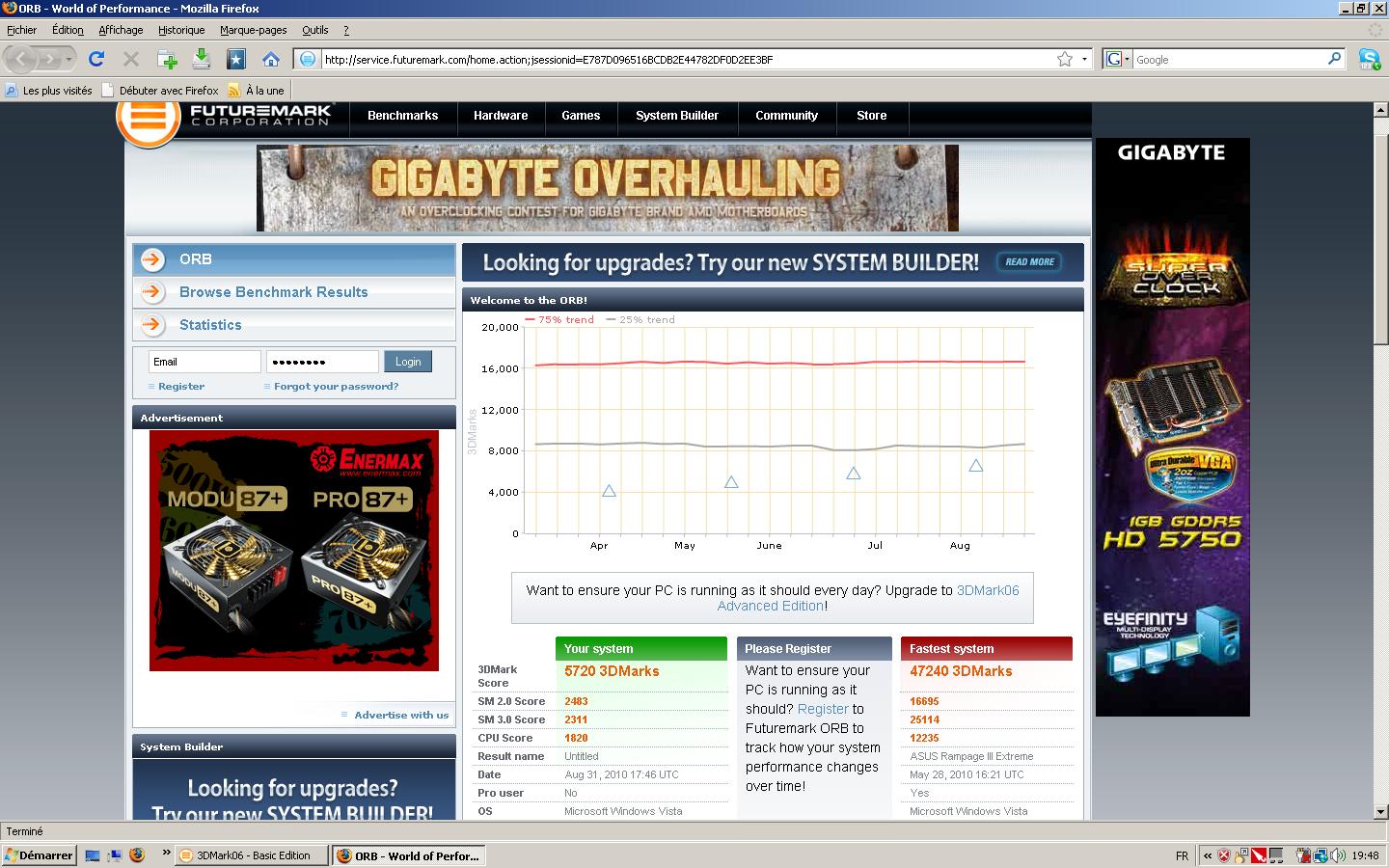Viewport: 1389px width, 868px height.
Task: Open the Games nav tab
Action: pyautogui.click(x=581, y=116)
